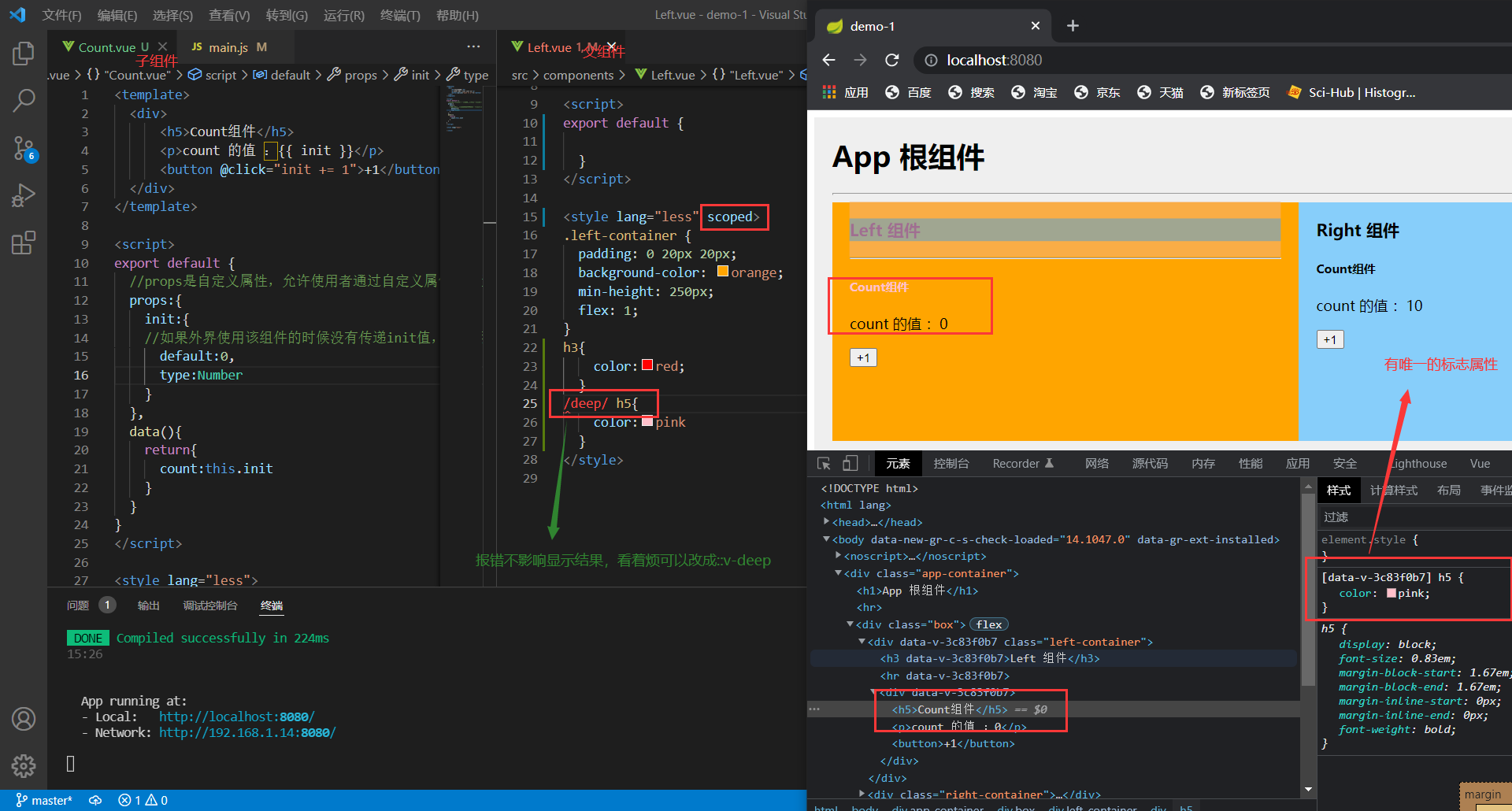The height and width of the screenshot is (811, 1512).
Task: Switch to 输出 panel tab
Action: (x=148, y=605)
